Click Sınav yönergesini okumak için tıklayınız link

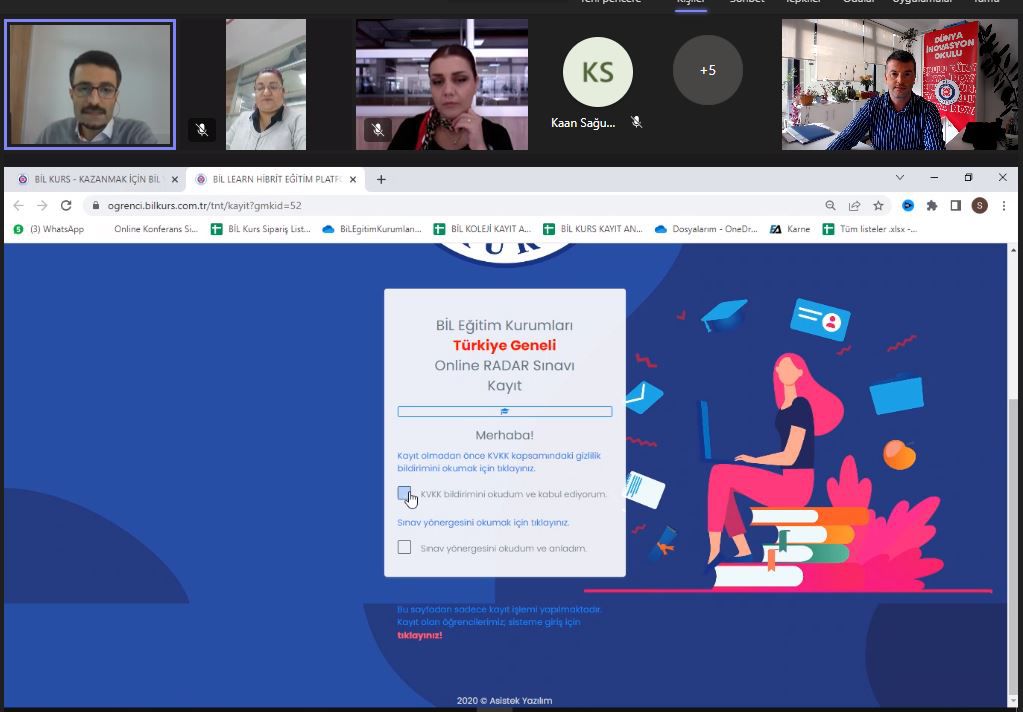483,523
